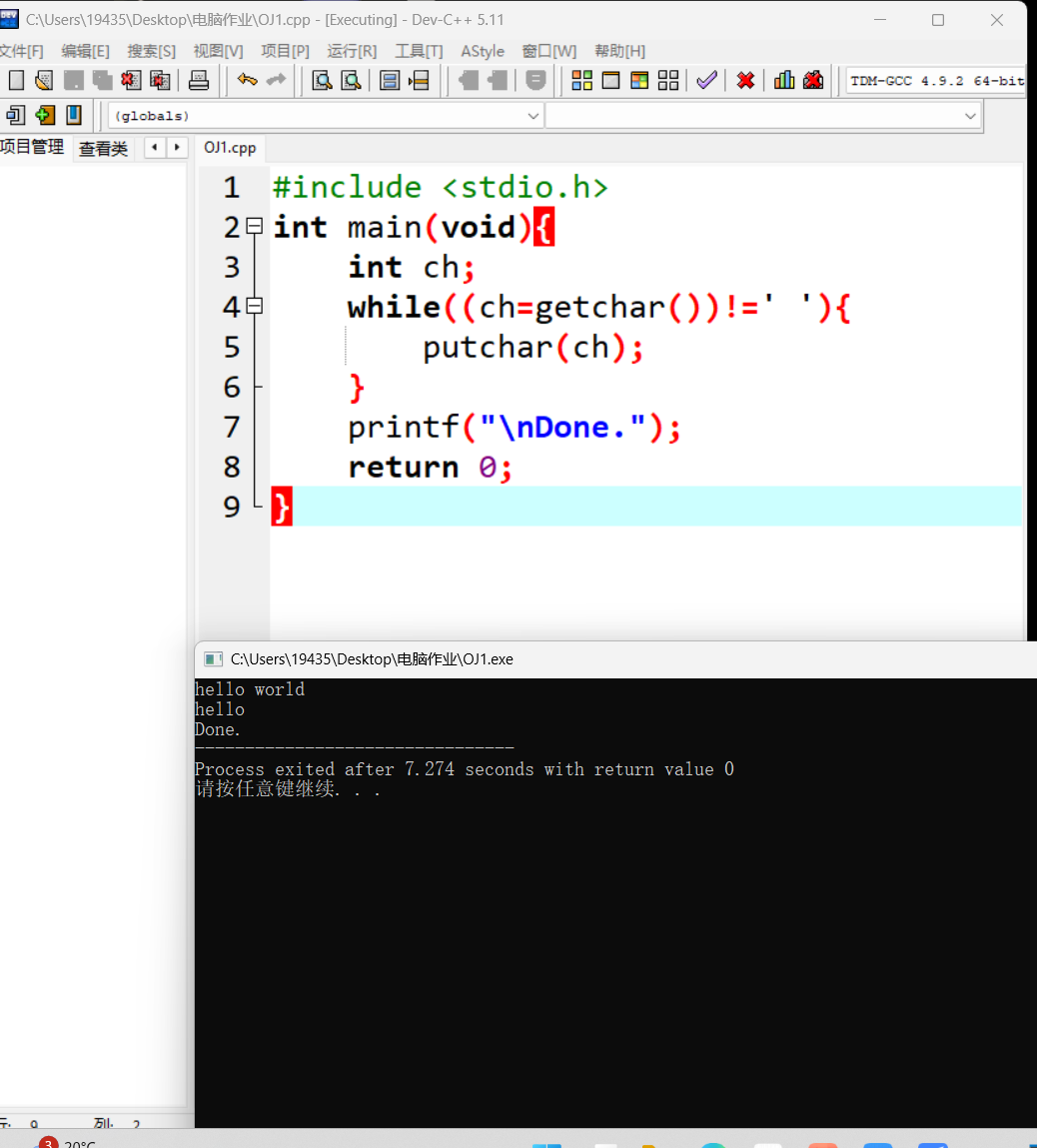The width and height of the screenshot is (1037, 1148).
Task: Switch to the 查看类 panel tab
Action: pyautogui.click(x=103, y=148)
